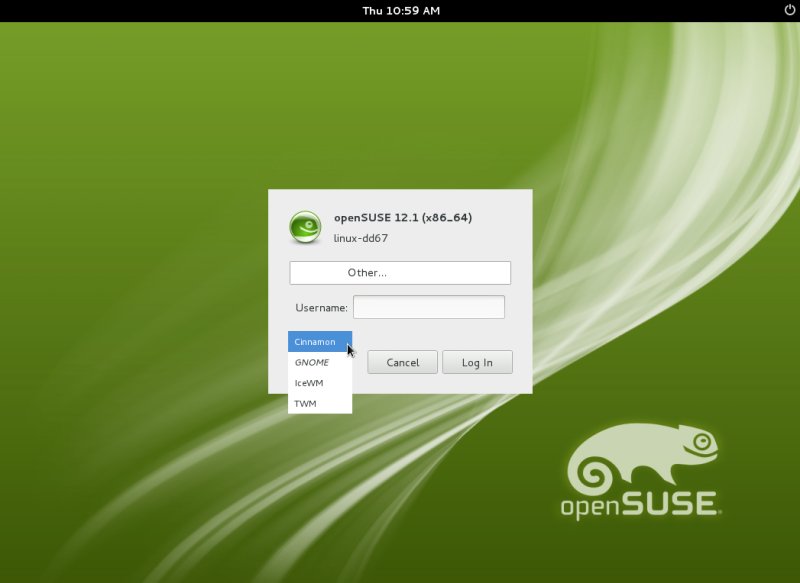
Task: Click the hostname linux-dd67 text
Action: (x=361, y=238)
